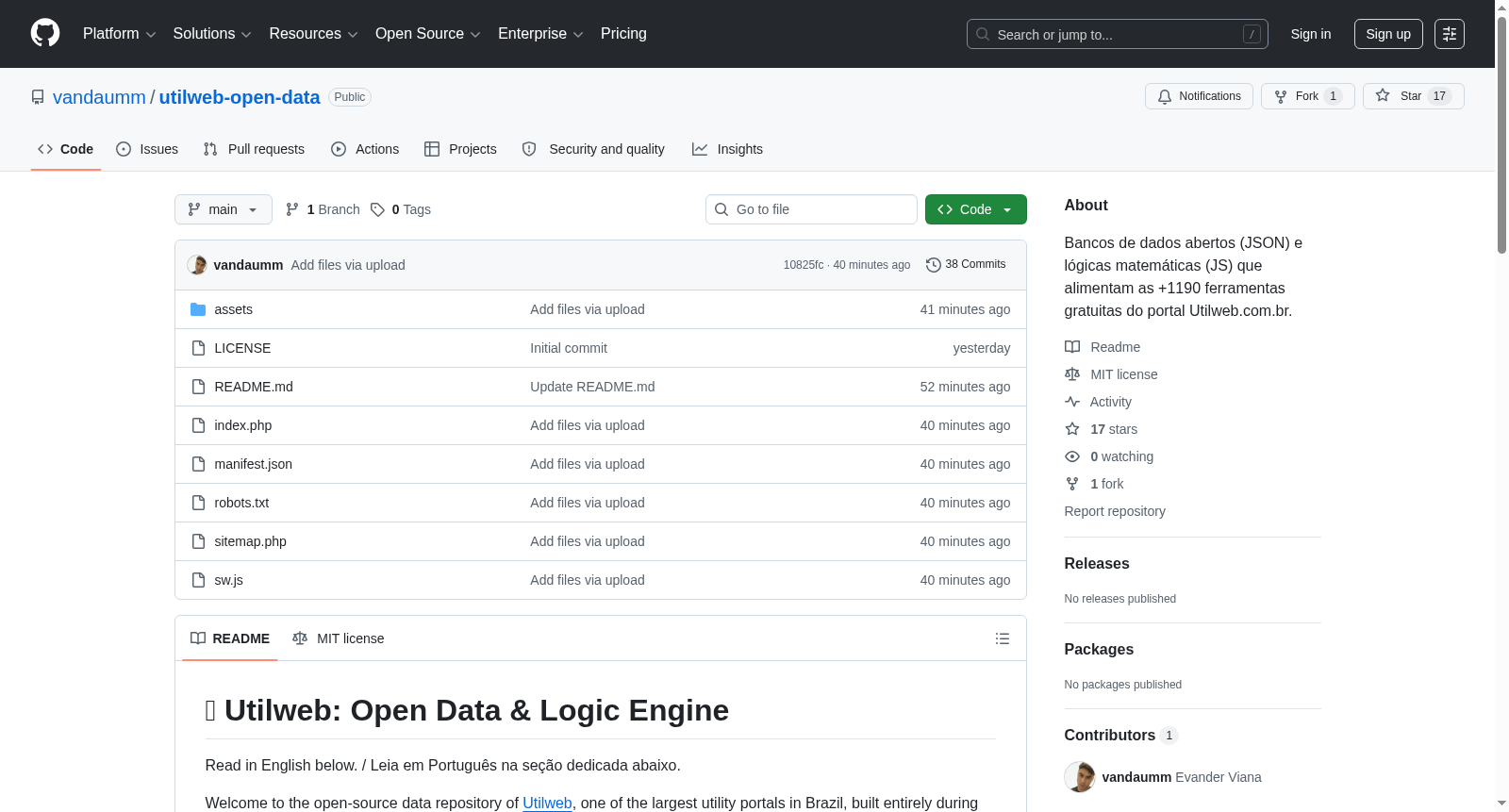Switch to Security and quality tab
Viewport: 1509px width, 812px height.
tap(593, 149)
